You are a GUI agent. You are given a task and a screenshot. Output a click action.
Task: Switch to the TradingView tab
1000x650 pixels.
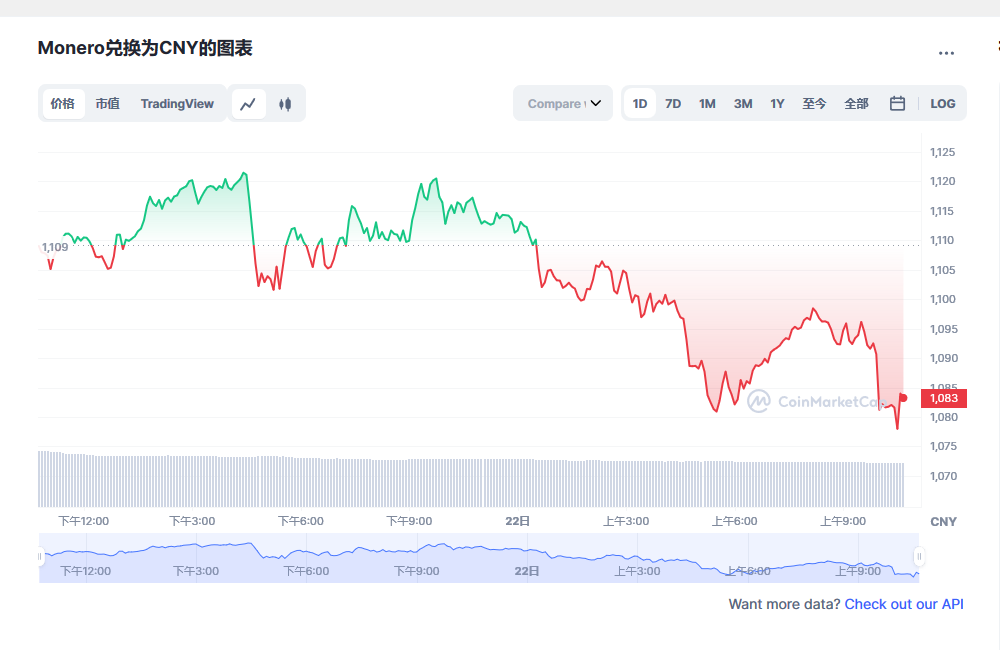click(x=177, y=103)
